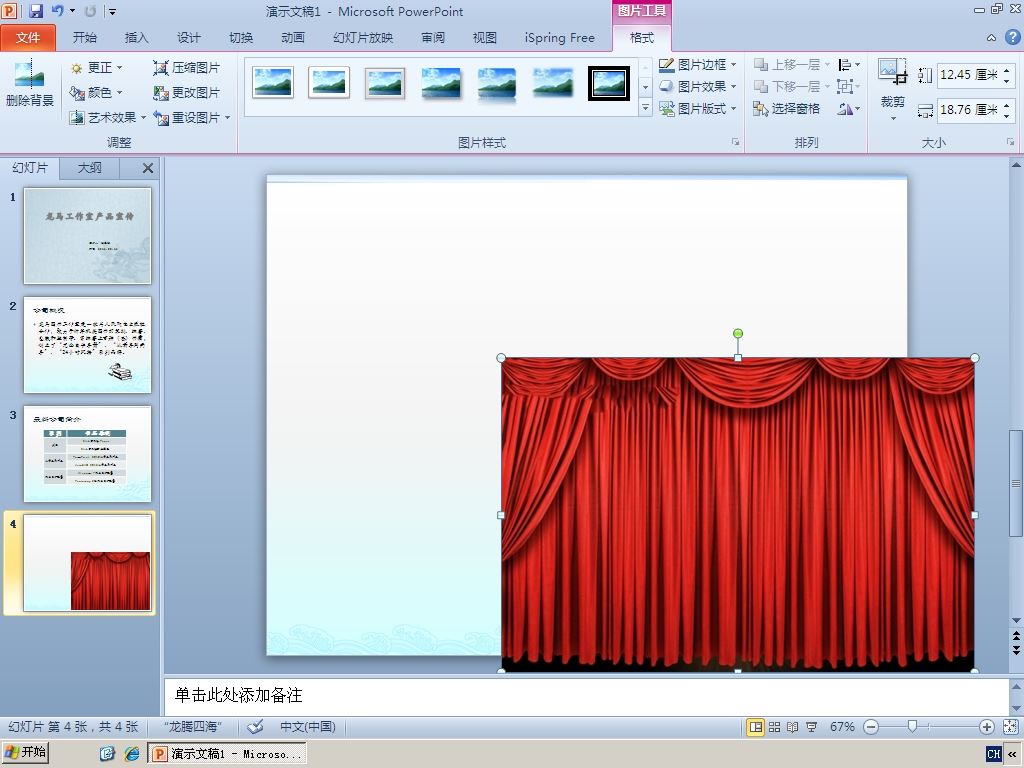Switch to the Outline (大纲) pane tab
This screenshot has width=1024, height=768.
tap(89, 168)
